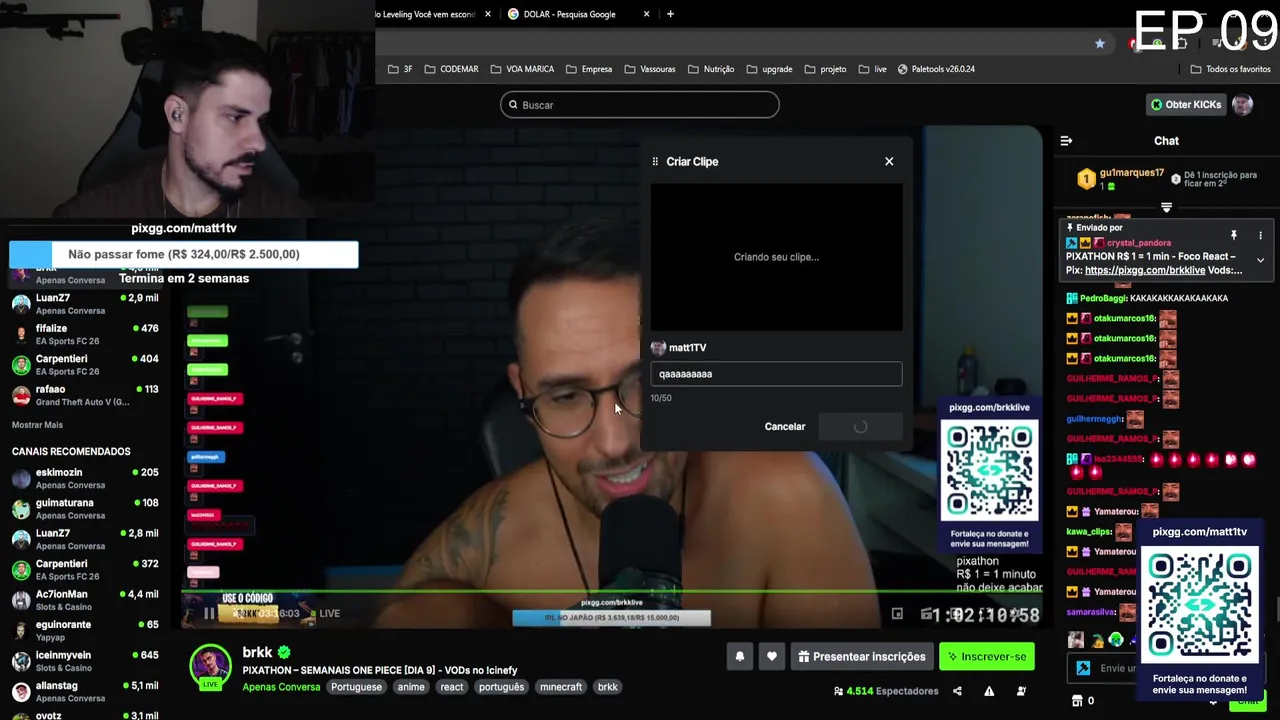
Task: Open the VOA MARICA bookmarks folder
Action: (522, 69)
